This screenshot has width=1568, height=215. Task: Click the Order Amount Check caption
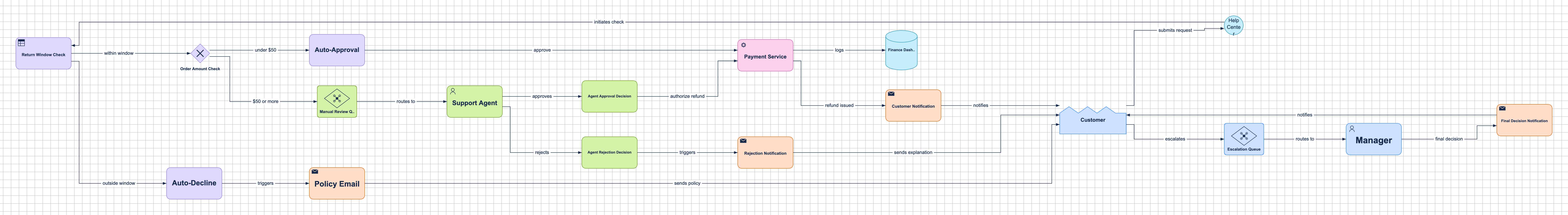200,69
